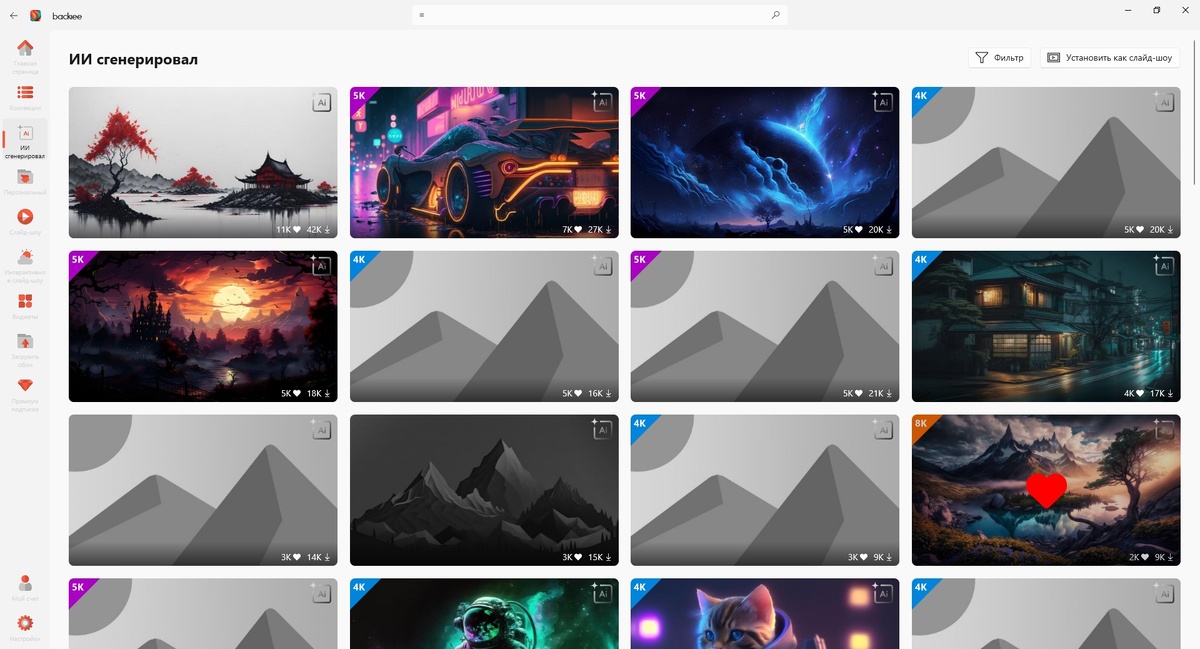Screen dimensions: 1200x649
Task: Click Установить как слайд-шоу button
Action: coord(1110,58)
